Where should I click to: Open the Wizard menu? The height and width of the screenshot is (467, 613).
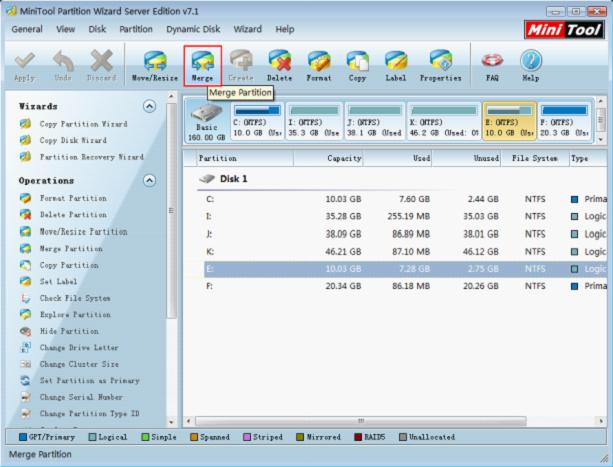pyautogui.click(x=247, y=29)
